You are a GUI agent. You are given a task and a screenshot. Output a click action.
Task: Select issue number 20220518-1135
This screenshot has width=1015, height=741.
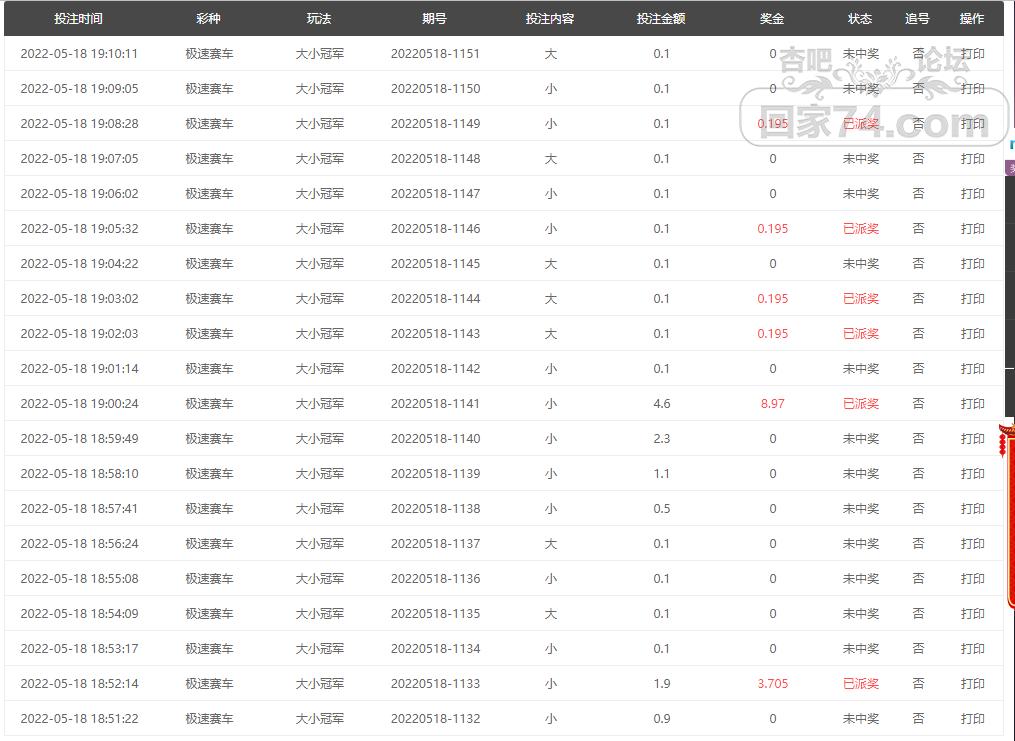point(436,613)
